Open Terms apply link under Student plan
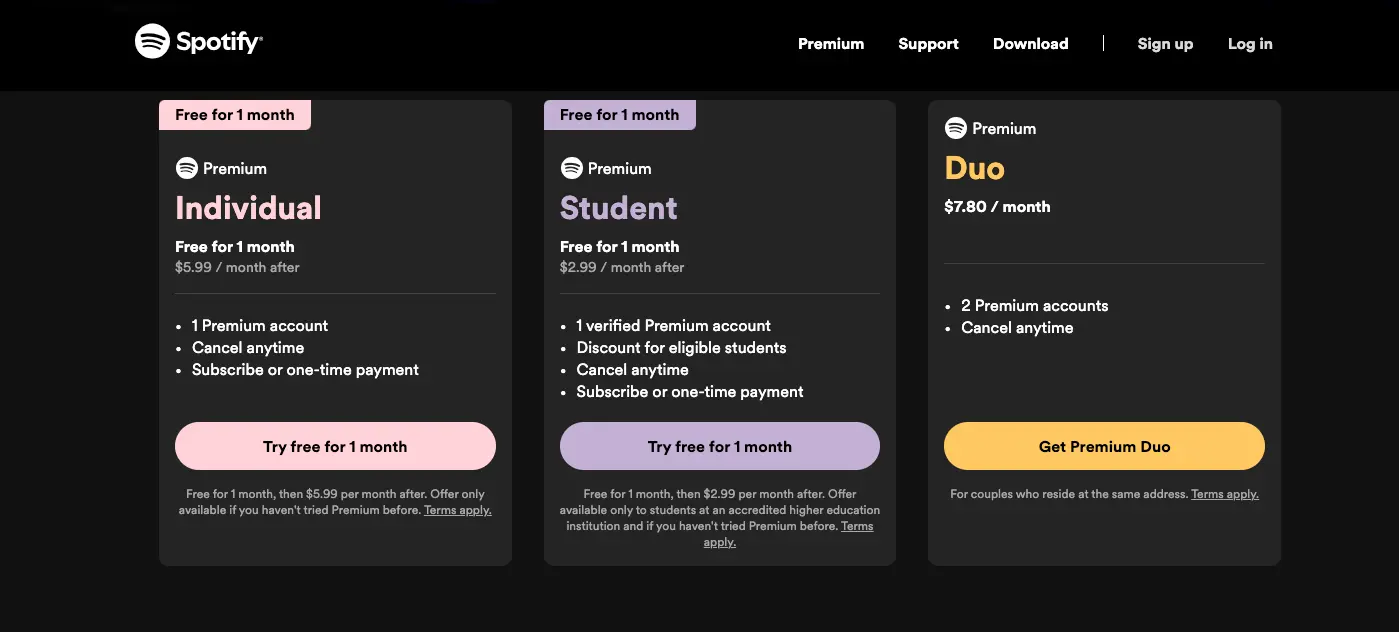Image resolution: width=1399 pixels, height=632 pixels. tap(856, 526)
